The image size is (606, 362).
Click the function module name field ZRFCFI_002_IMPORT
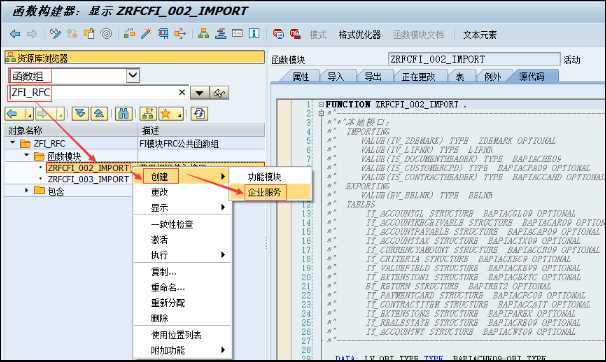point(474,59)
